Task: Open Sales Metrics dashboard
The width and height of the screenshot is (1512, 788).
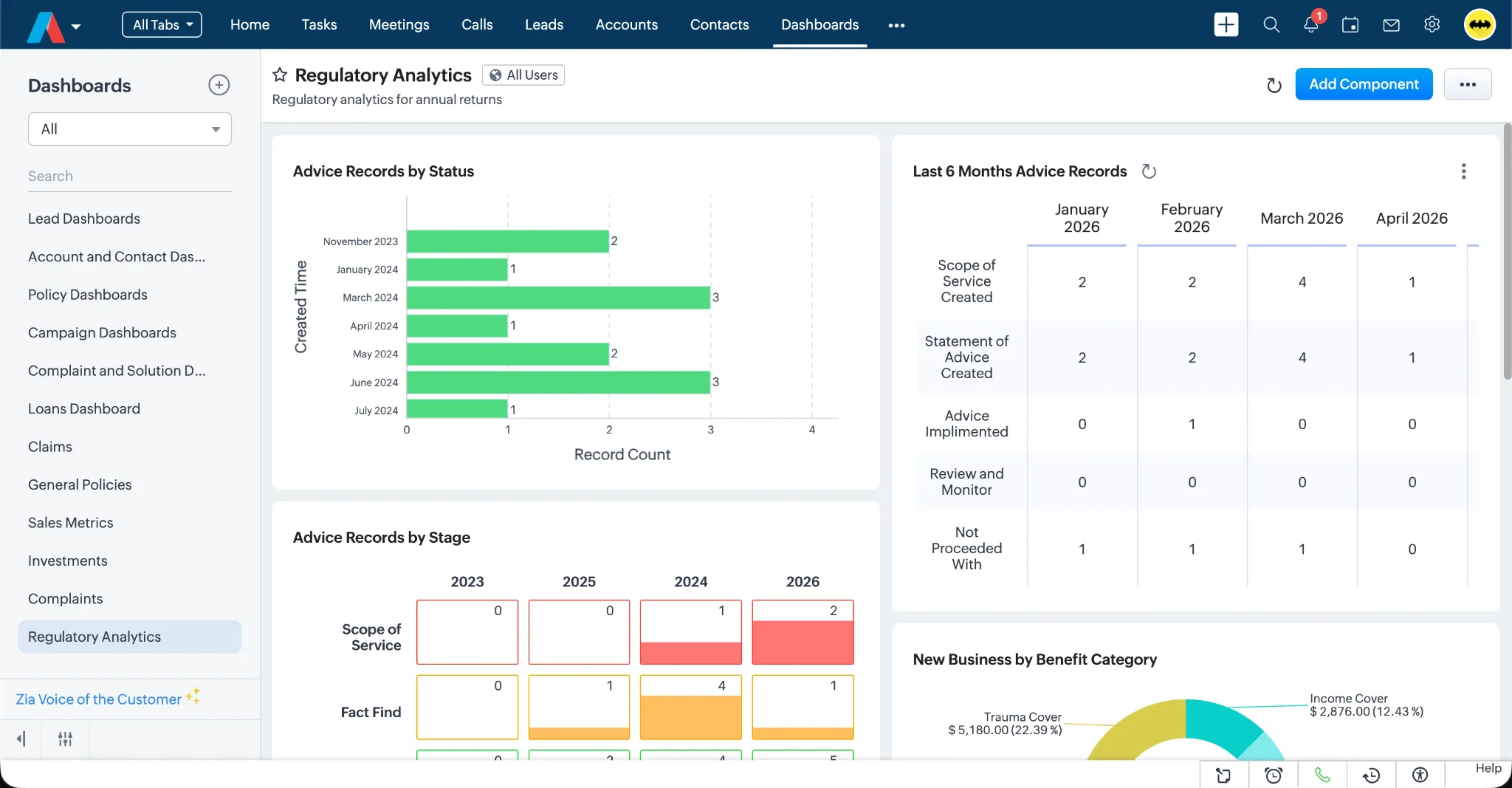Action: pos(71,523)
